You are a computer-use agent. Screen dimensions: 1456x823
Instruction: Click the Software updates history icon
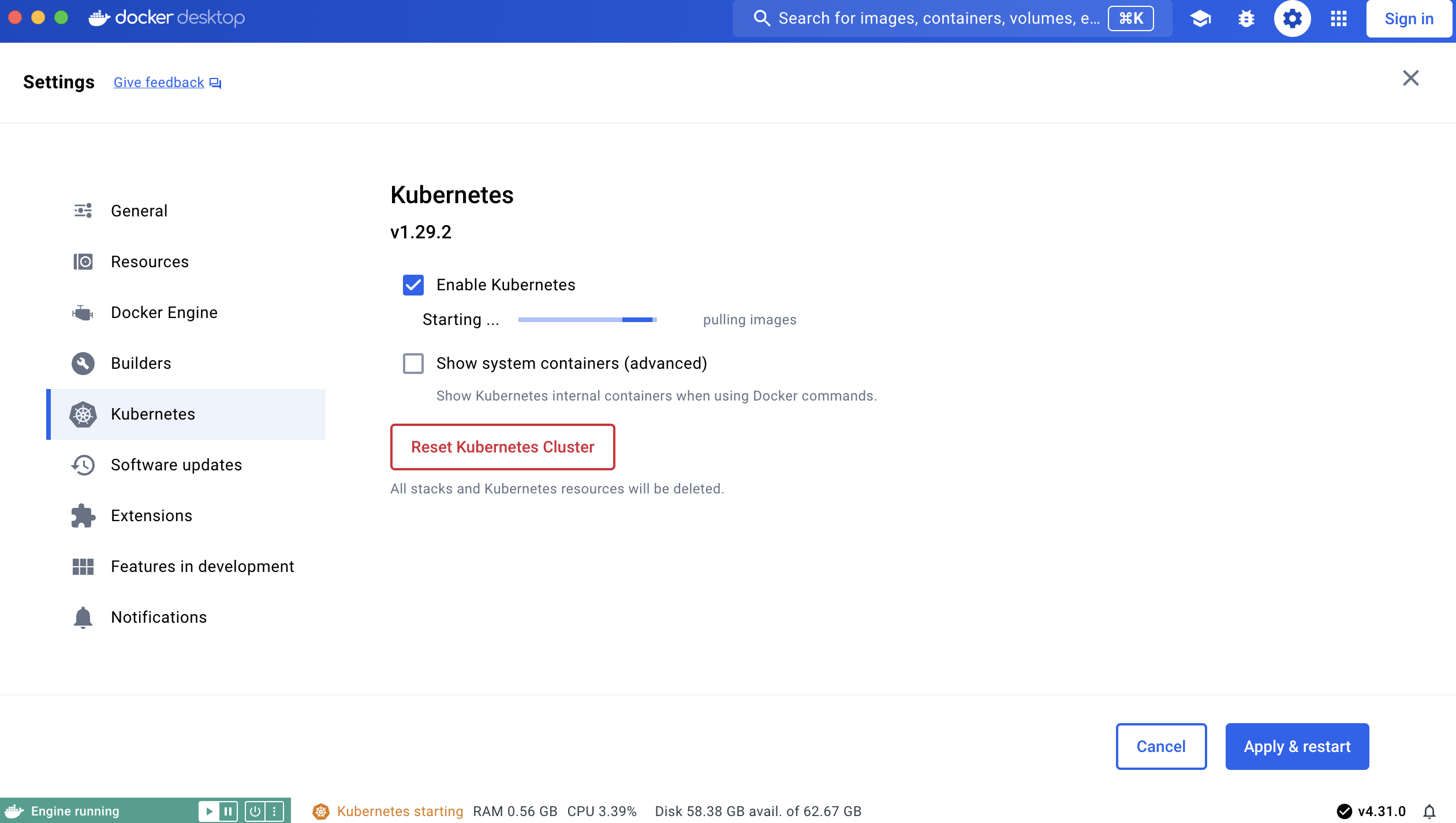pyautogui.click(x=83, y=465)
